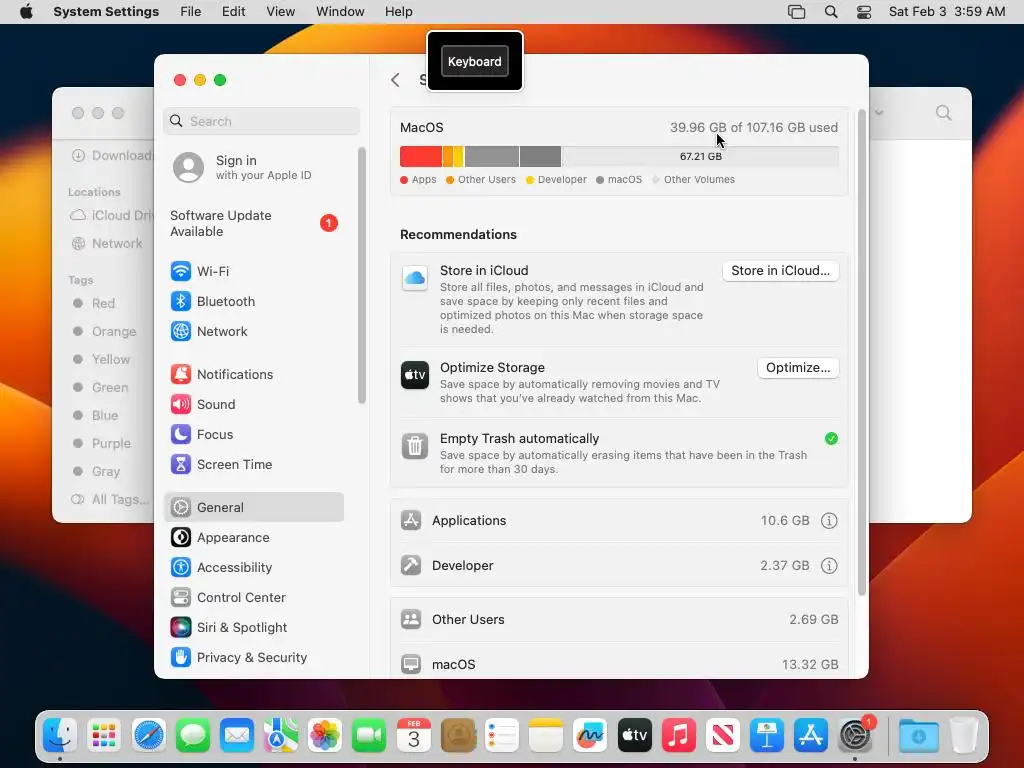Open the File menu
Image resolution: width=1024 pixels, height=768 pixels.
coord(191,12)
